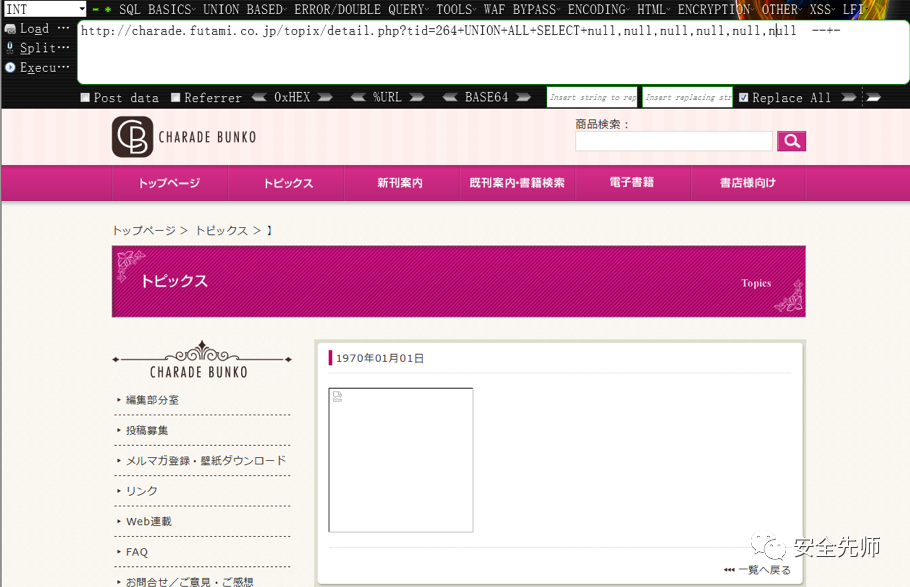
Task: Click the Execute icon
Action: pos(10,67)
